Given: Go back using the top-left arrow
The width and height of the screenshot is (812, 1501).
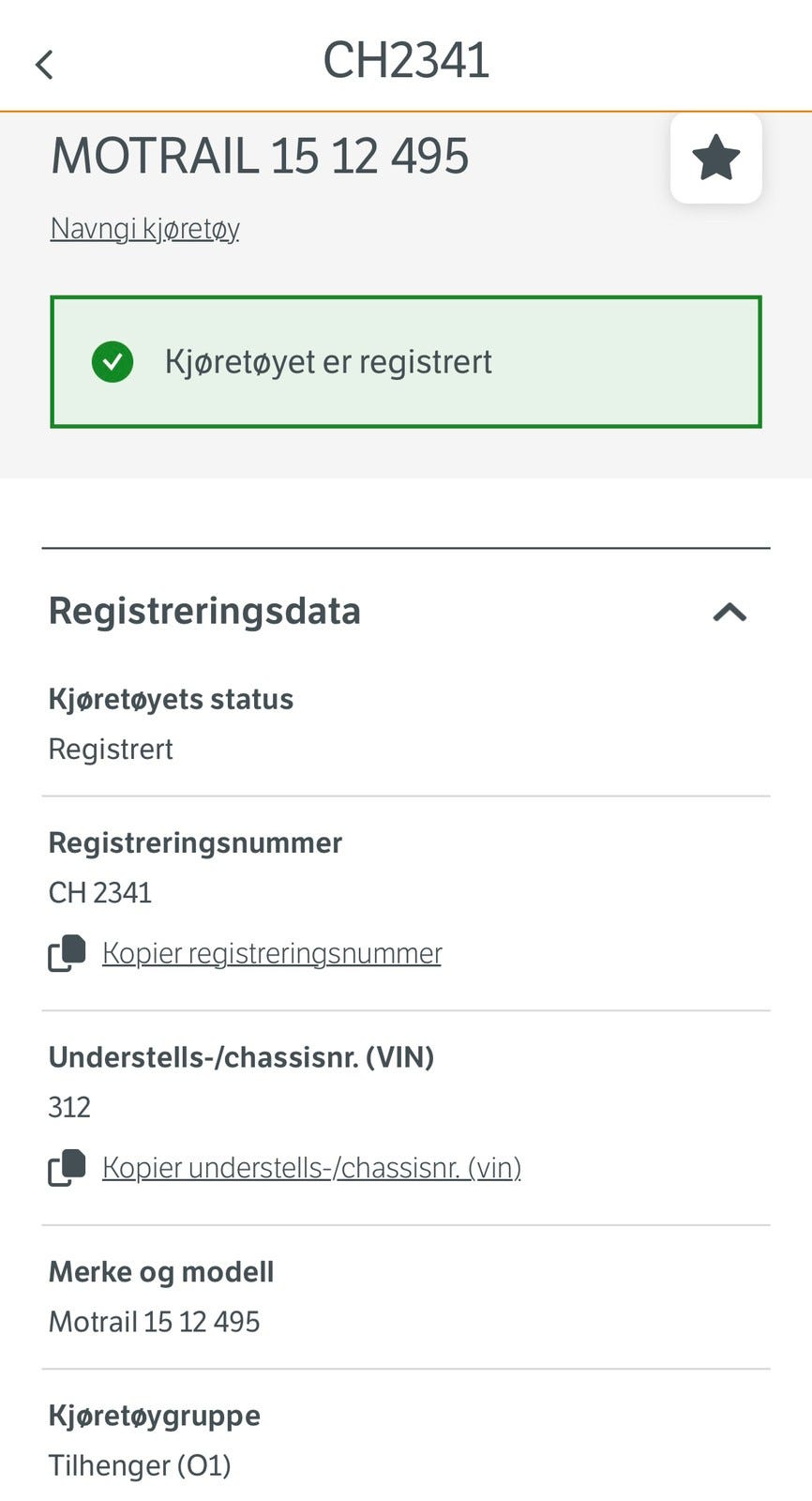Looking at the screenshot, I should (44, 65).
